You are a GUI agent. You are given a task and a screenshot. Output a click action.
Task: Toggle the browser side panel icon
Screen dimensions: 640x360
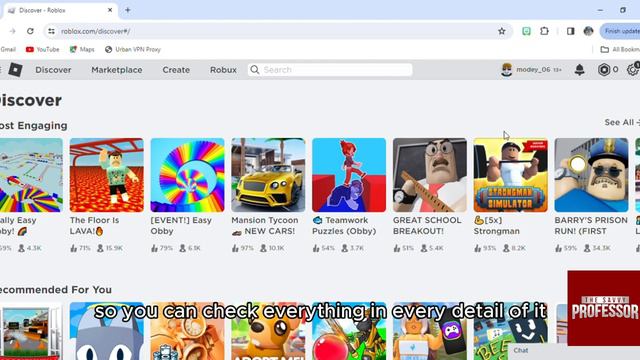570,31
